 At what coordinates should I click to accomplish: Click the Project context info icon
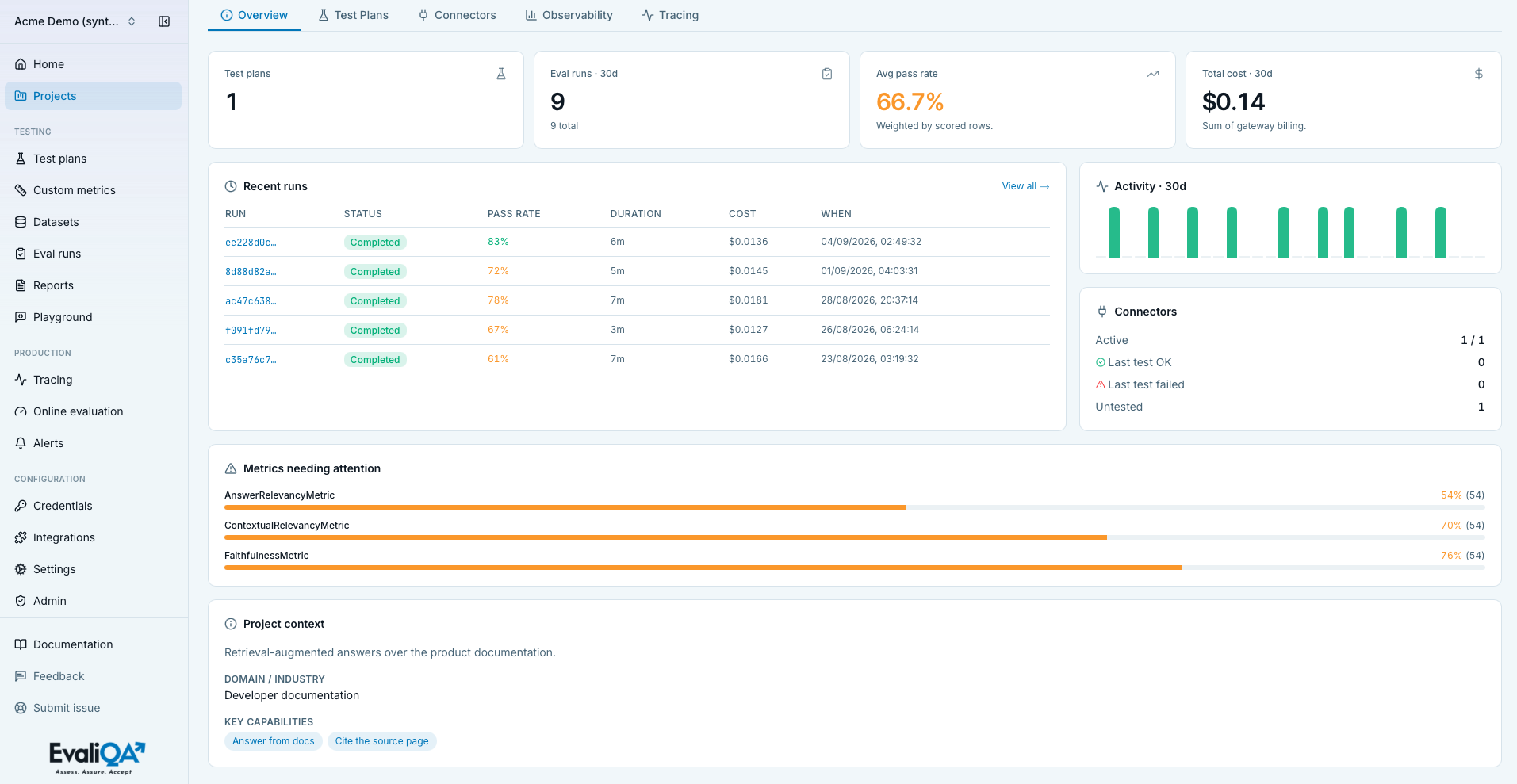[231, 624]
